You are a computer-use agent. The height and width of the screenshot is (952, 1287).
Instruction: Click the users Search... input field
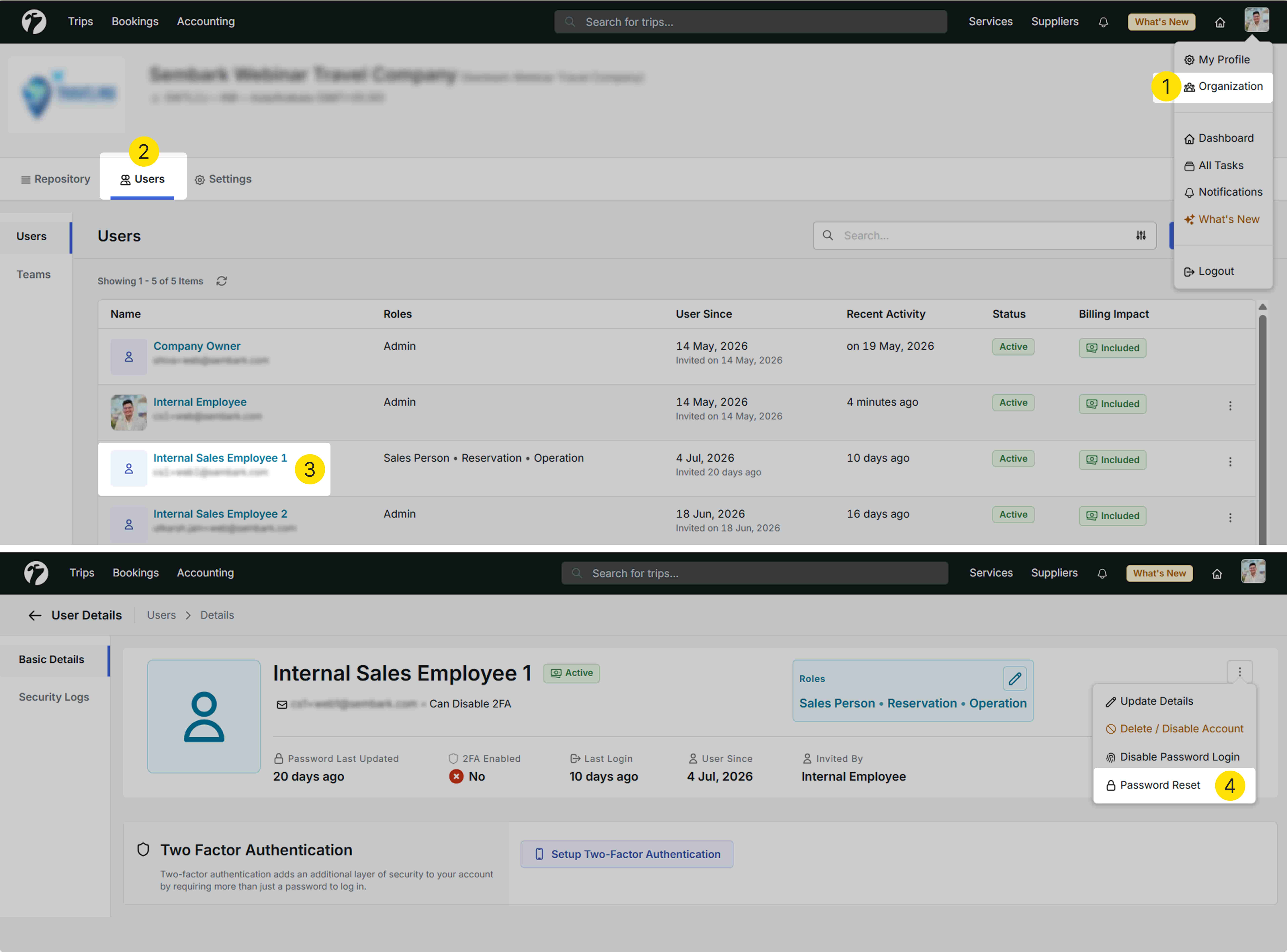click(x=985, y=236)
